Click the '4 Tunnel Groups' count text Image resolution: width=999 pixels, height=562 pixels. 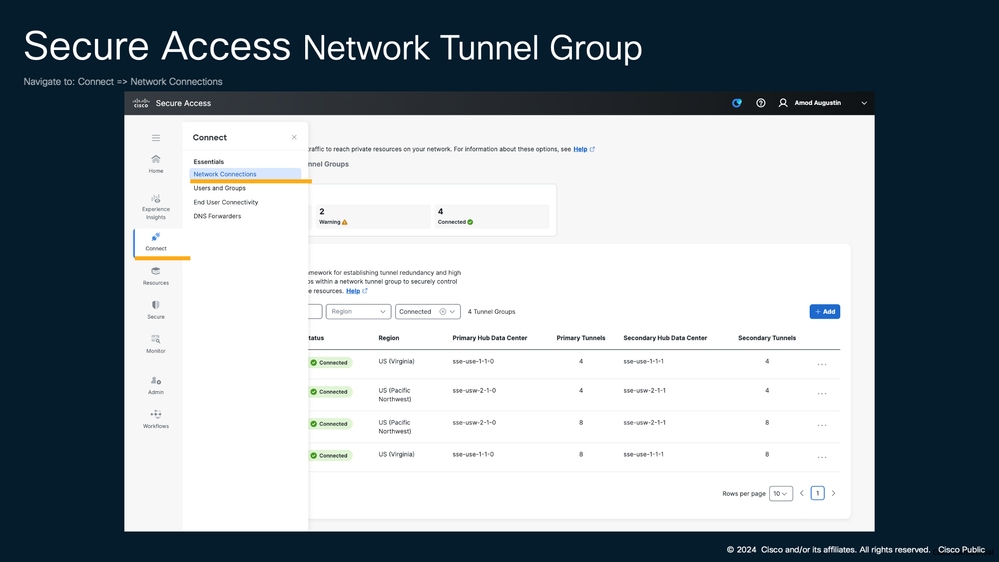tap(491, 312)
